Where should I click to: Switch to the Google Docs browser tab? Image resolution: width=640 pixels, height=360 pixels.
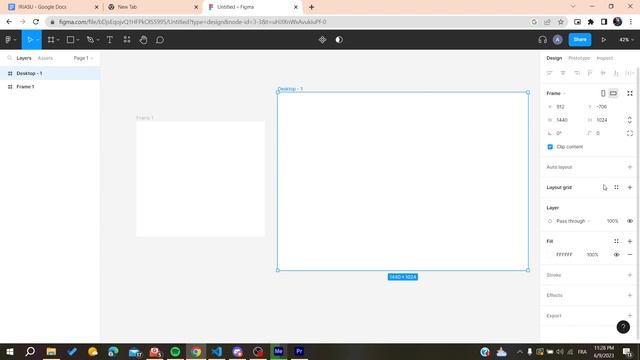53,7
